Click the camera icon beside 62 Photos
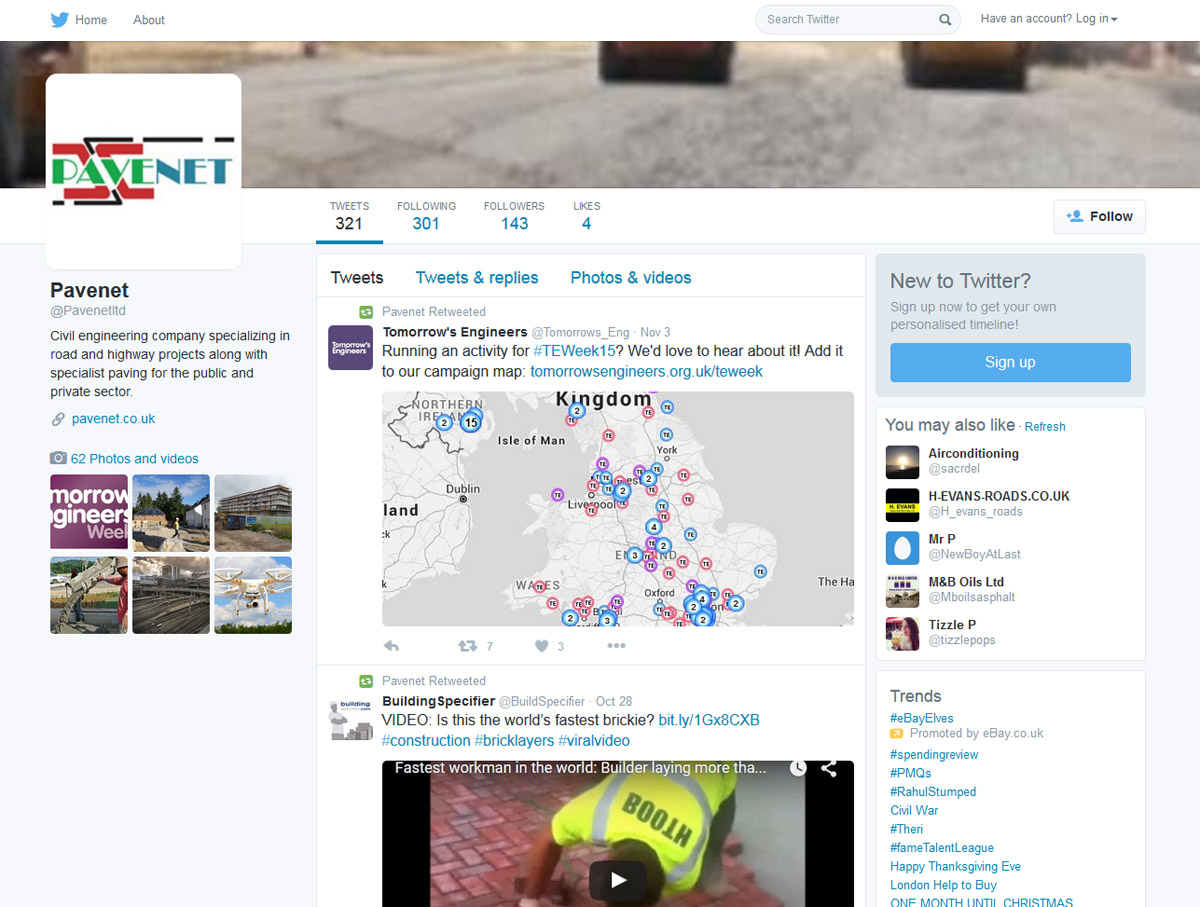 pos(59,458)
